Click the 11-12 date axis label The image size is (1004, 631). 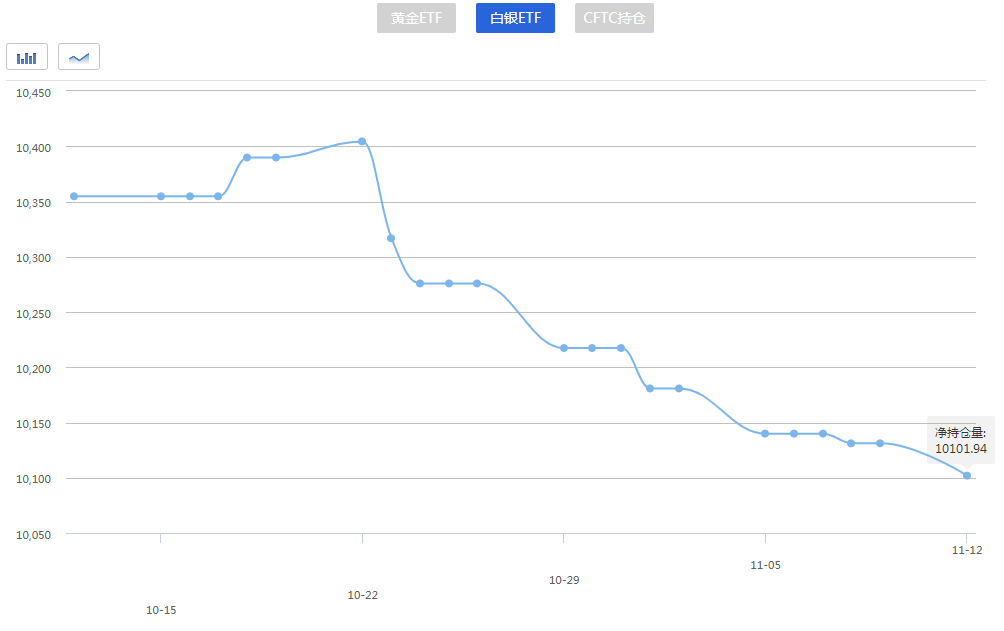pyautogui.click(x=966, y=550)
